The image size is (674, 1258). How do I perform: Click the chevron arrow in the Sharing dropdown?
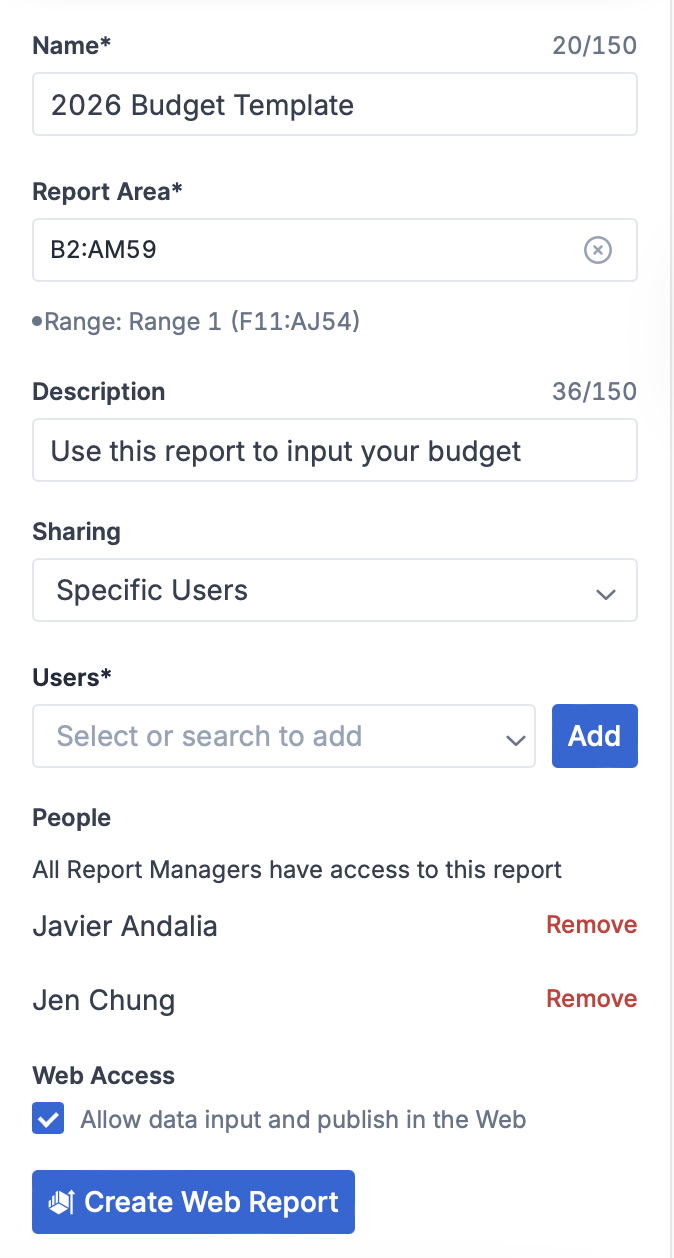604,593
